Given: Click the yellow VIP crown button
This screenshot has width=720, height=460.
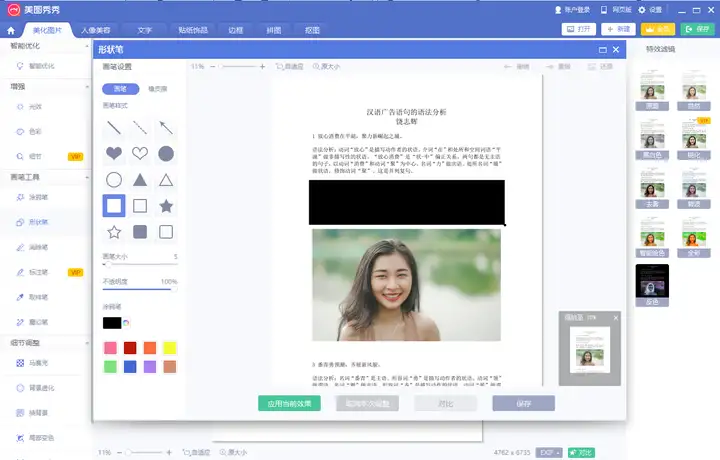Looking at the screenshot, I should point(658,29).
